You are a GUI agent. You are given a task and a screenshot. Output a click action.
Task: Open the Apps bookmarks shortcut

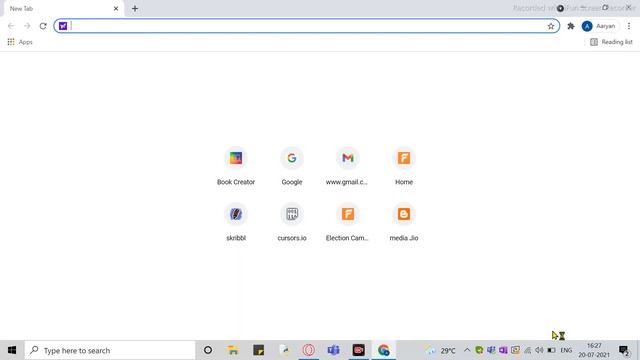tap(20, 42)
